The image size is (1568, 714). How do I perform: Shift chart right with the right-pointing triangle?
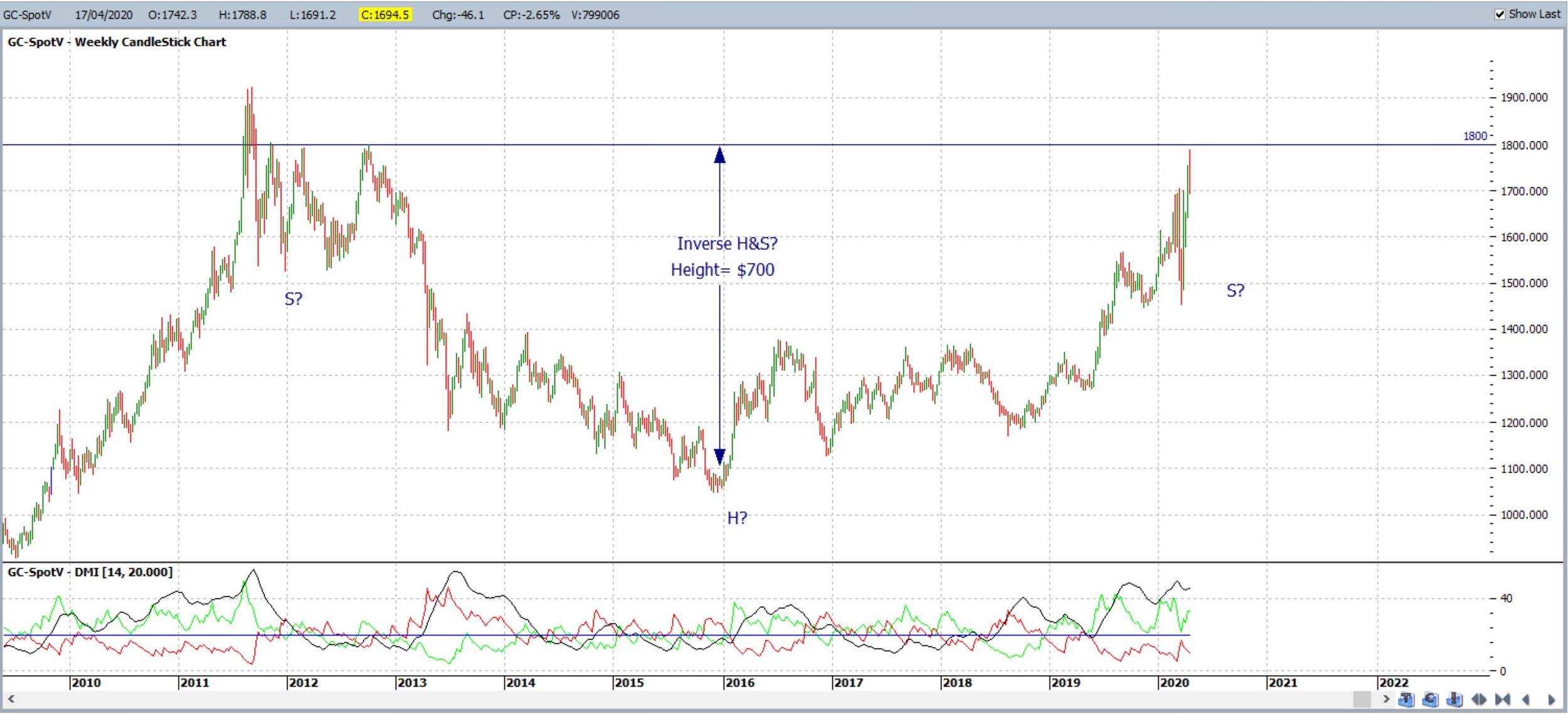tap(1551, 699)
